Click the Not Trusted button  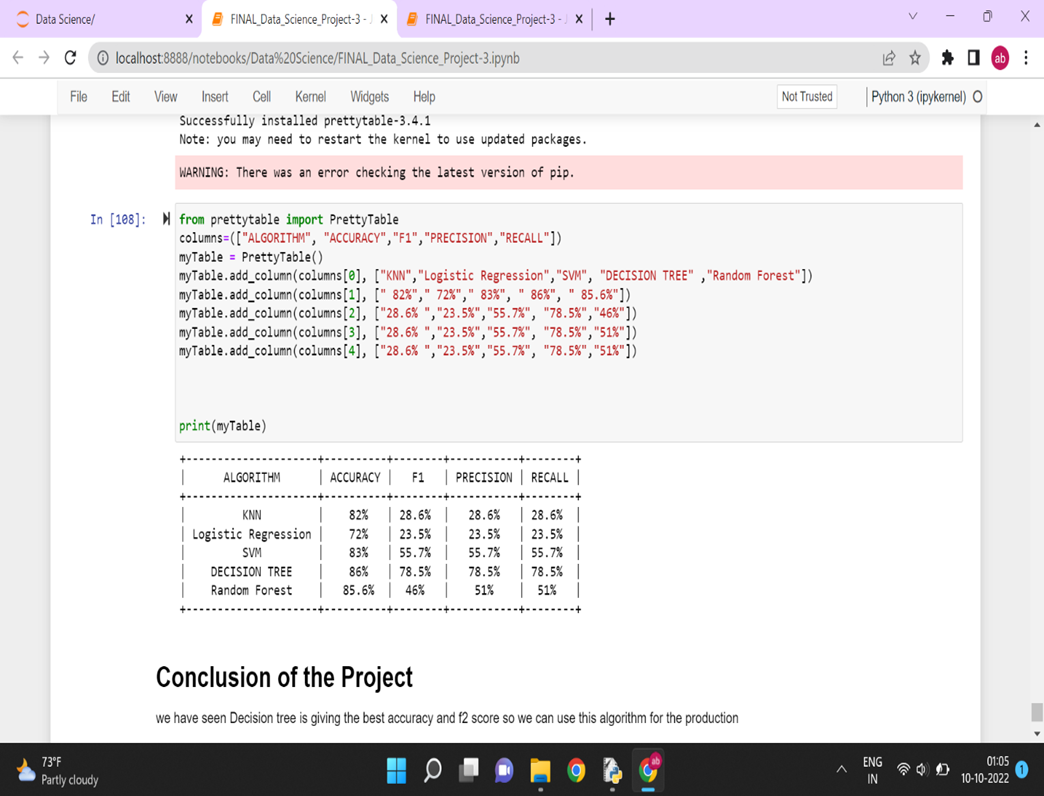click(x=806, y=96)
